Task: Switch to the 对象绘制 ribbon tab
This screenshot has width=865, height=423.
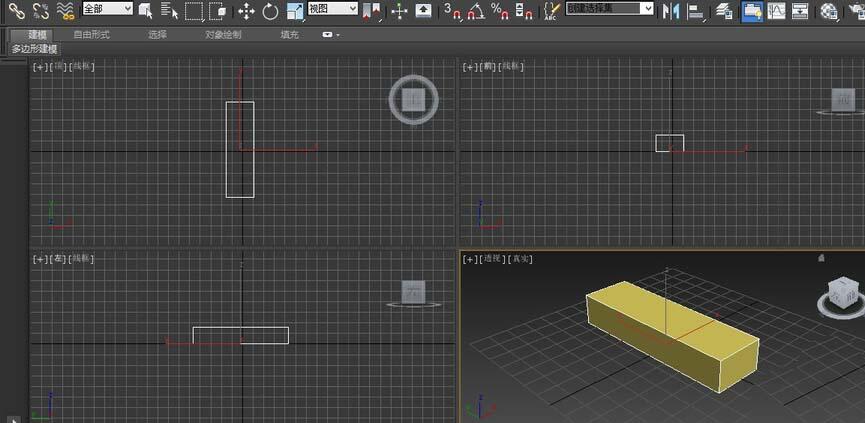Action: click(223, 35)
